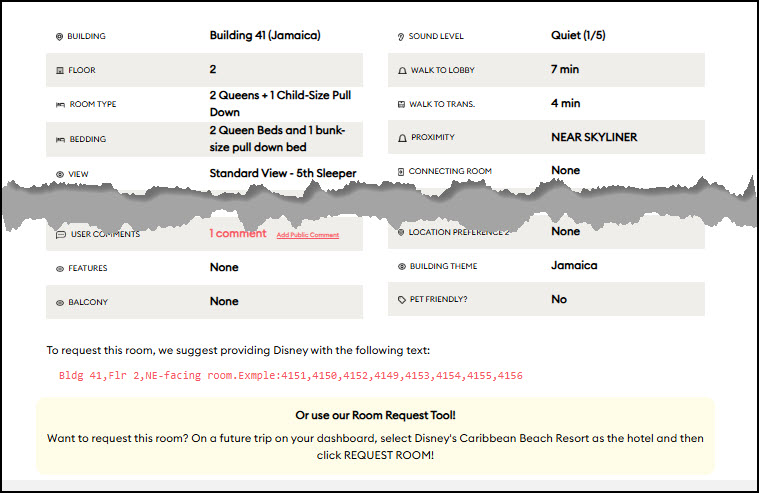Click the 'None' value in Features row
Viewport: 759px width, 493px height.
coord(224,267)
